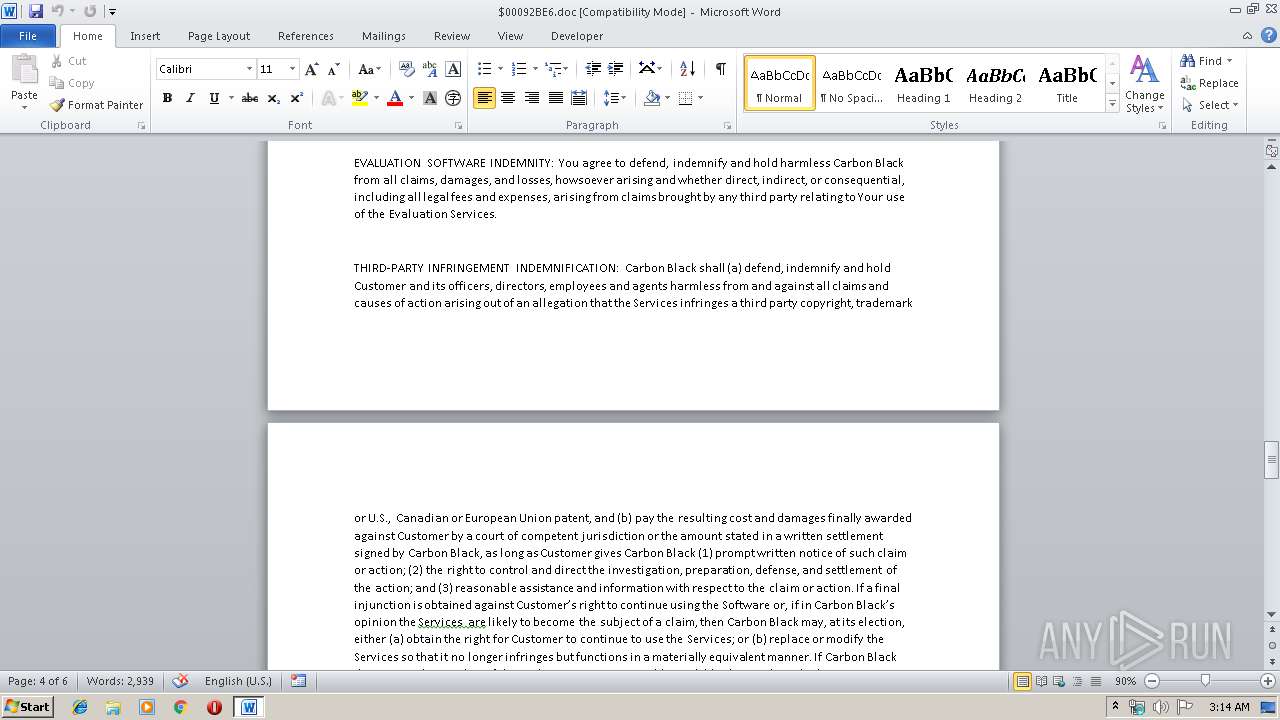Click the Page: 4 of 6 indicator

click(38, 681)
